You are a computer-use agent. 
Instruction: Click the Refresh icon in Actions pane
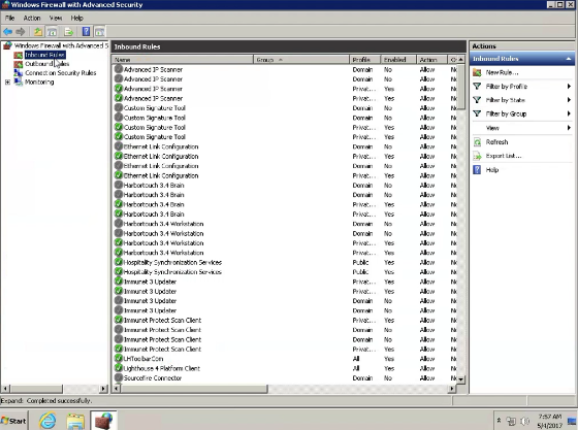477,142
